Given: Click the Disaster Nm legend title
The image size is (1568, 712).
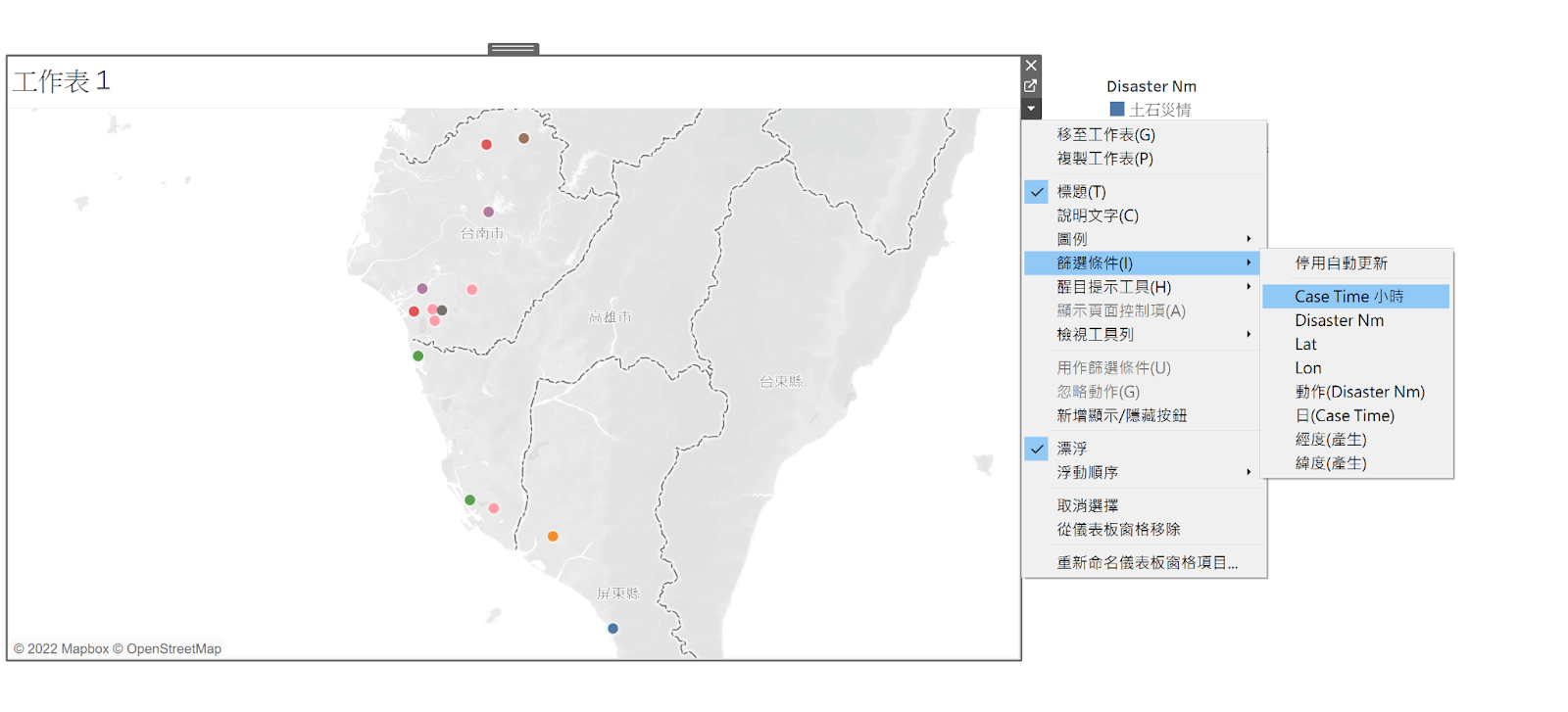Looking at the screenshot, I should click(x=1151, y=86).
